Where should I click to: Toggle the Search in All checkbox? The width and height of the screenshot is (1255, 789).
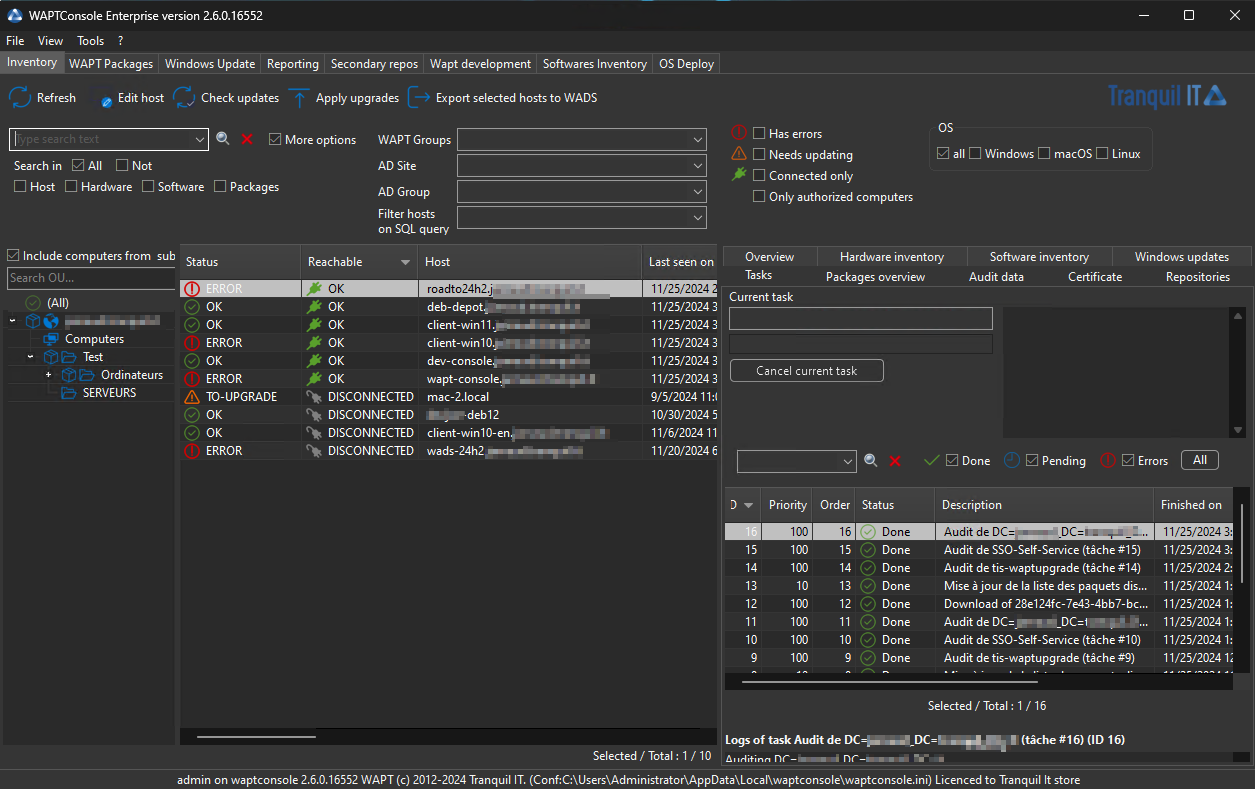click(x=78, y=166)
